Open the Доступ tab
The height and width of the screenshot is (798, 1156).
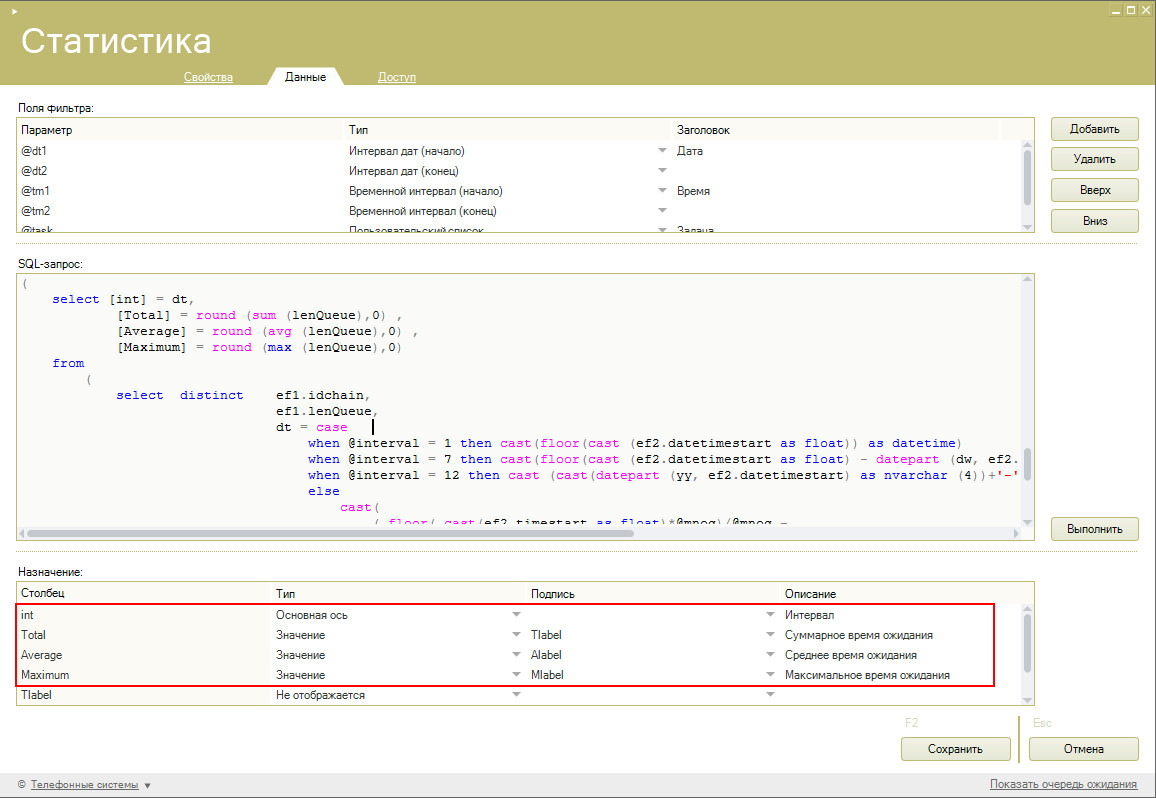click(396, 77)
